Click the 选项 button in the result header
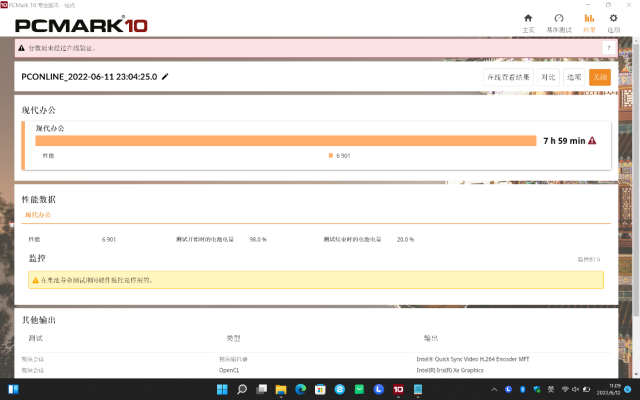640x400 pixels. pos(574,77)
